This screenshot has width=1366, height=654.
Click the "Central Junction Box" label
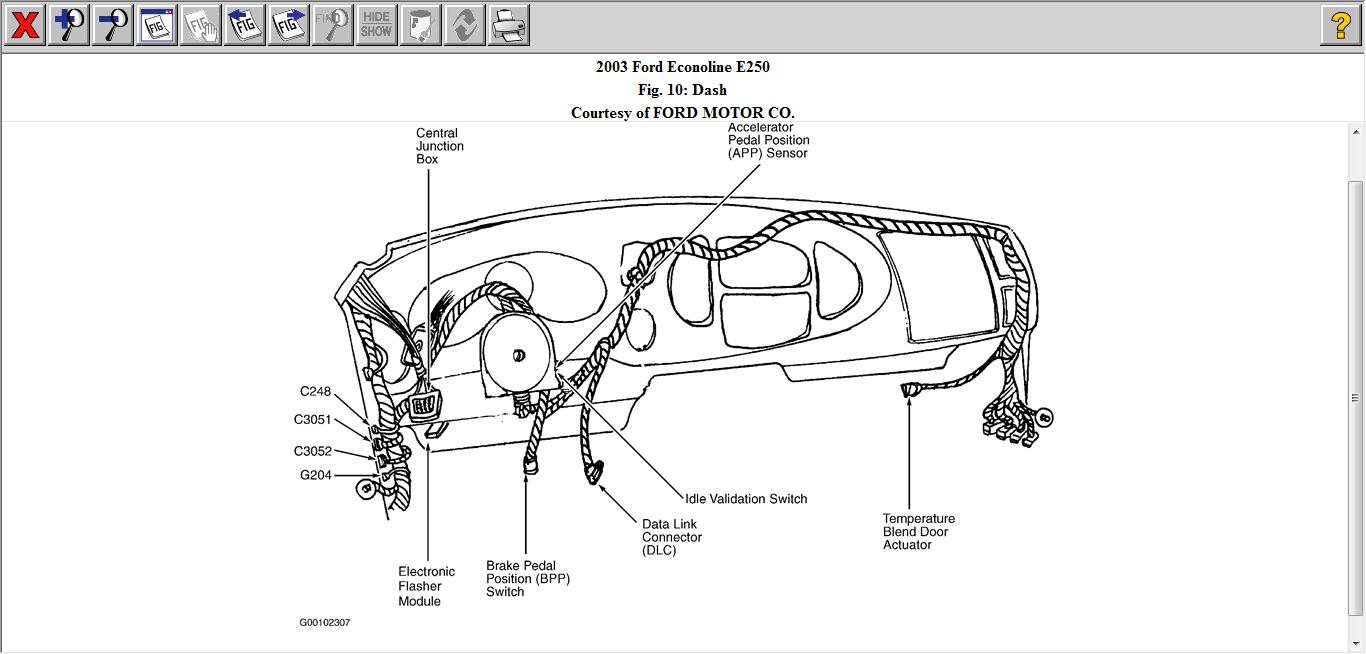(x=440, y=146)
